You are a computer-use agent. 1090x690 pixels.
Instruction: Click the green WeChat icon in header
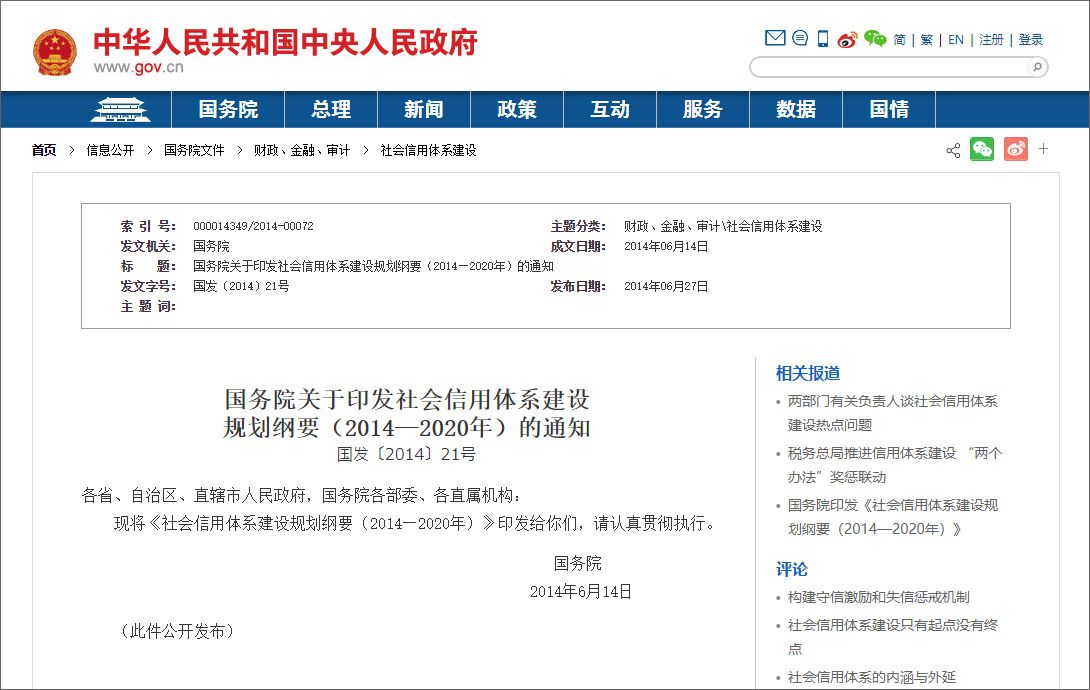(875, 39)
